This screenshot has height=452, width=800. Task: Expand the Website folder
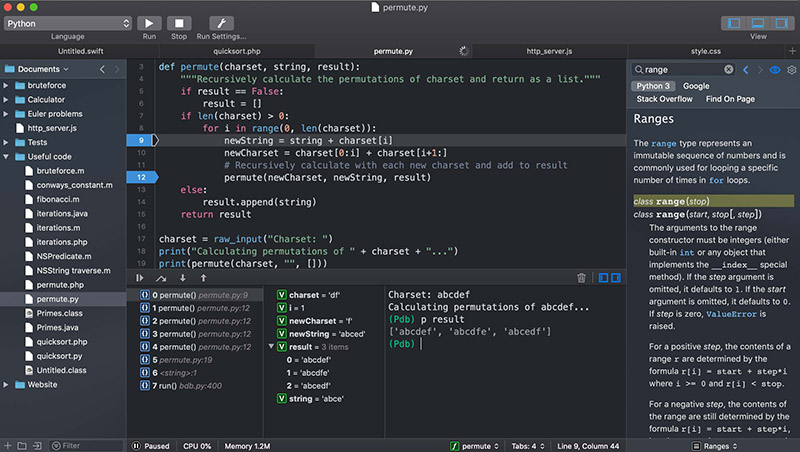(6, 385)
